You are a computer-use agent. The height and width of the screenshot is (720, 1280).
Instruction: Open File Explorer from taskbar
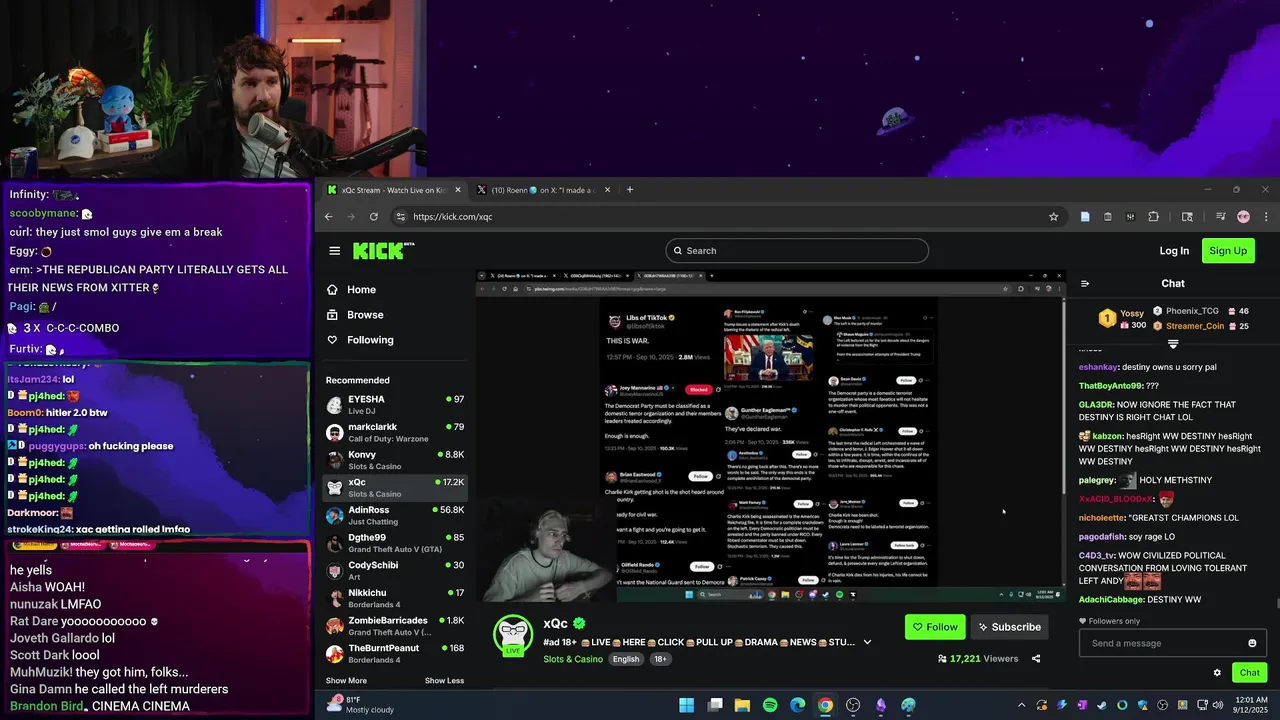coord(742,705)
